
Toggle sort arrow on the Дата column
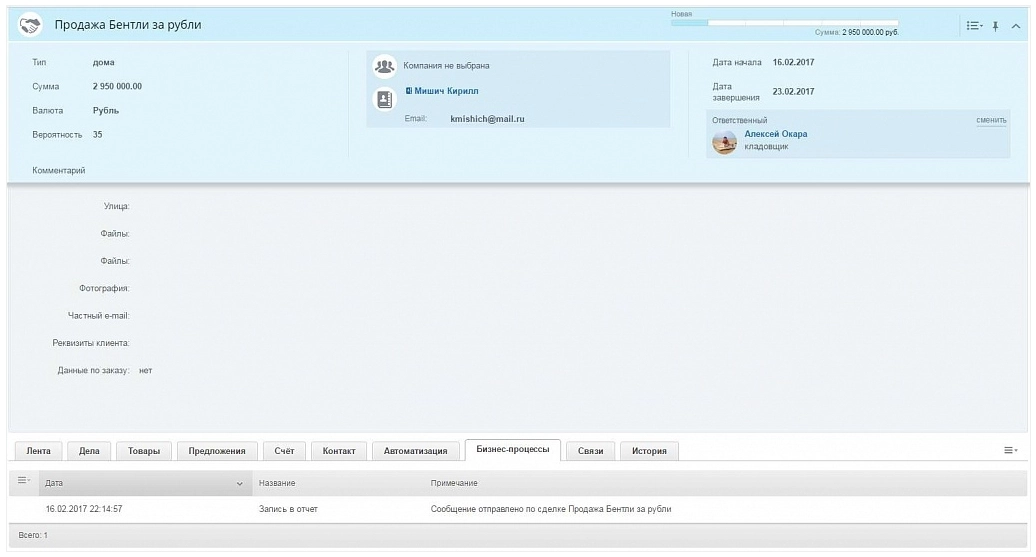coord(238,484)
